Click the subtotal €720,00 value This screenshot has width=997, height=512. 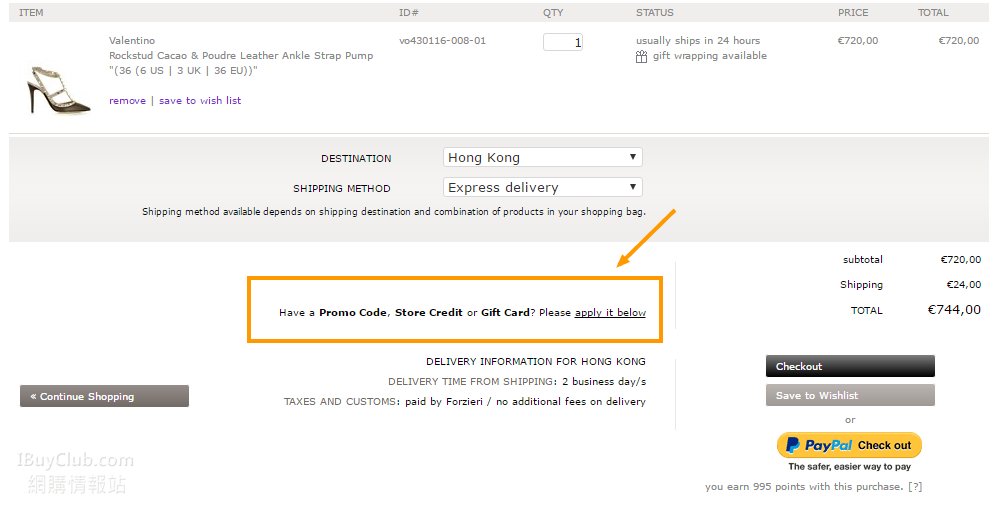pyautogui.click(x=961, y=259)
